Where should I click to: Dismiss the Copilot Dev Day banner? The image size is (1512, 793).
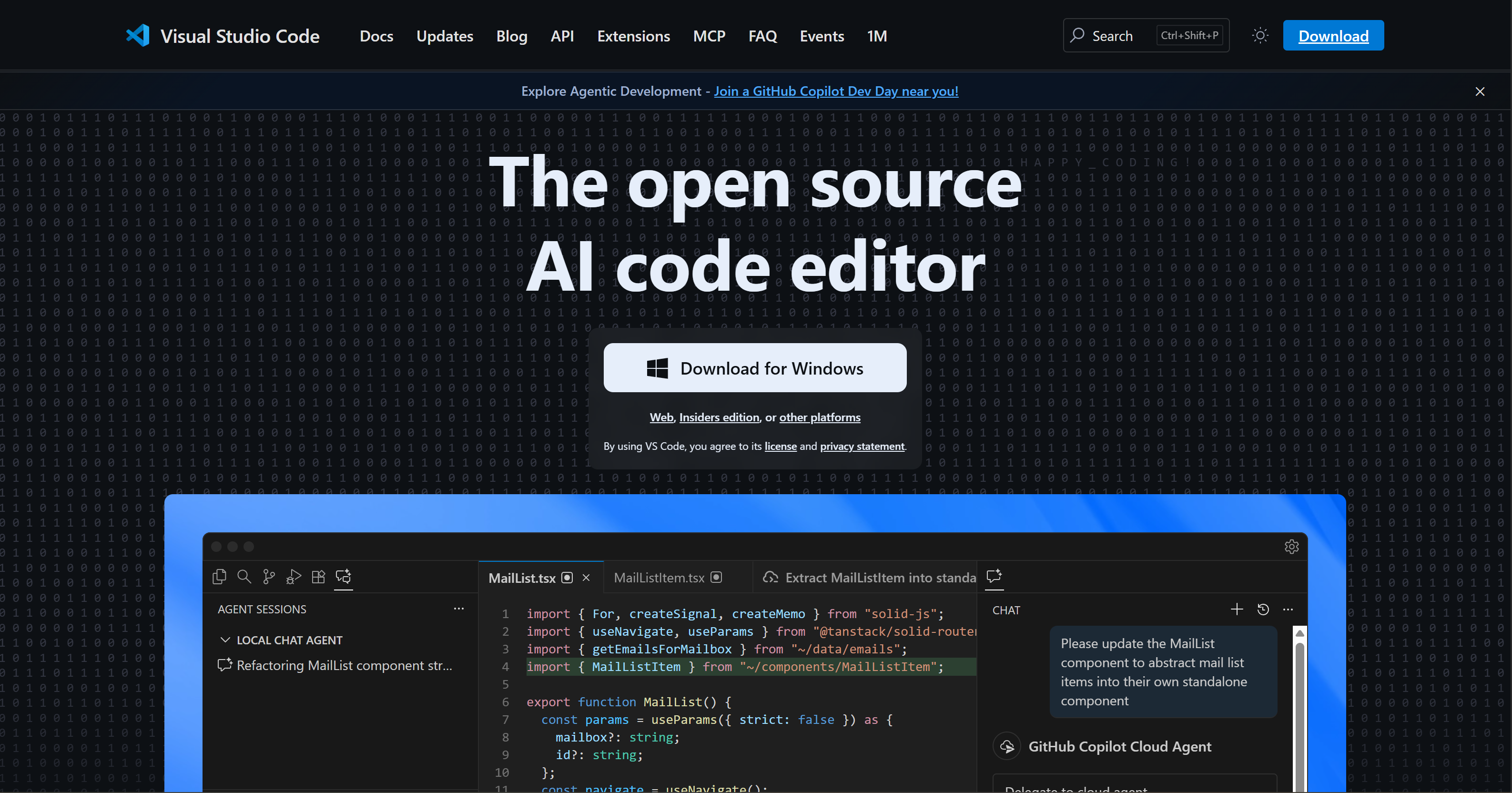[1480, 91]
